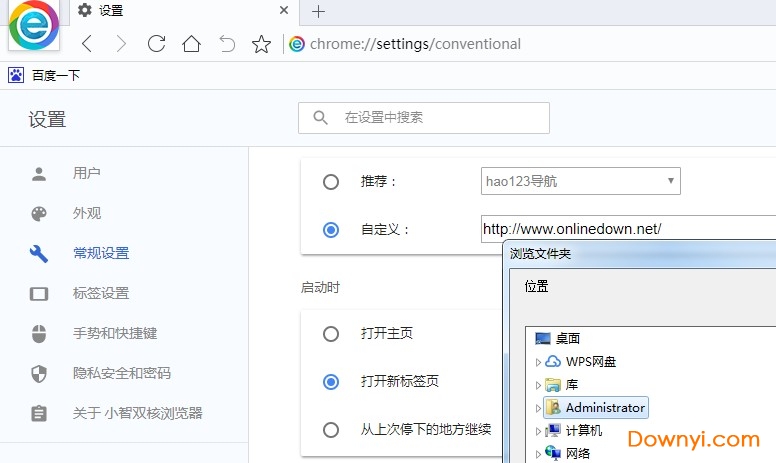
Task: Choose 从上次停下的地方继续 radio option
Action: point(331,430)
